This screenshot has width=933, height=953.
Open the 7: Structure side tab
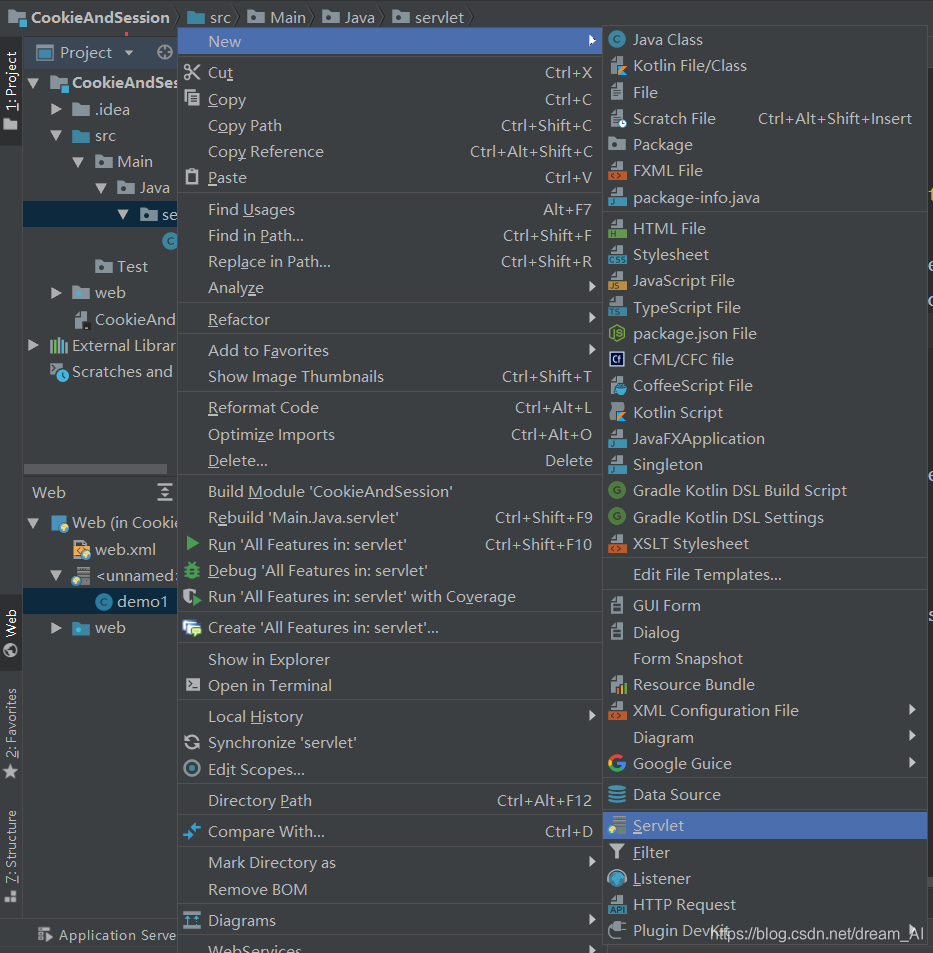pyautogui.click(x=11, y=856)
